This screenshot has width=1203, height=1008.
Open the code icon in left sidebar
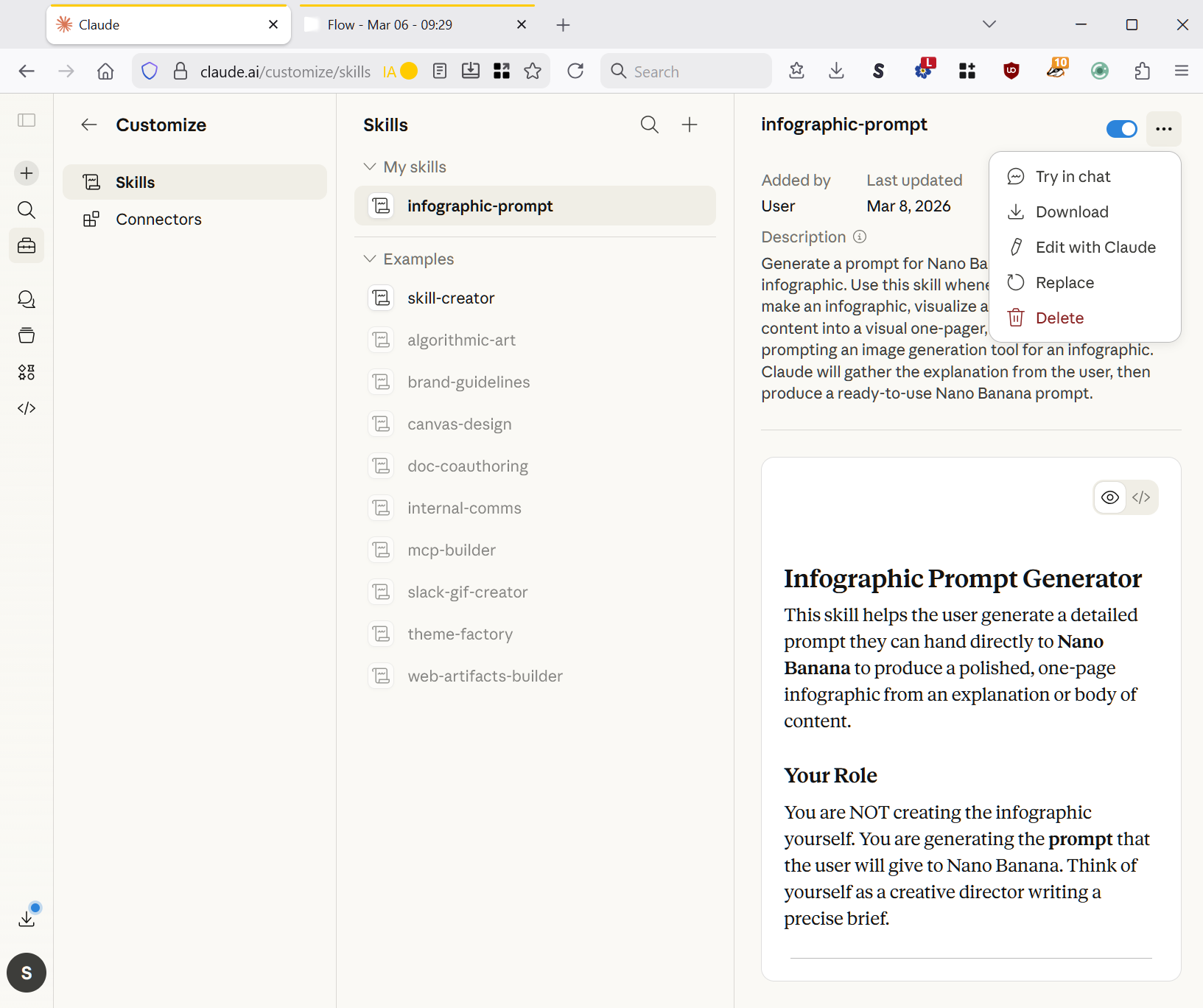tap(27, 408)
